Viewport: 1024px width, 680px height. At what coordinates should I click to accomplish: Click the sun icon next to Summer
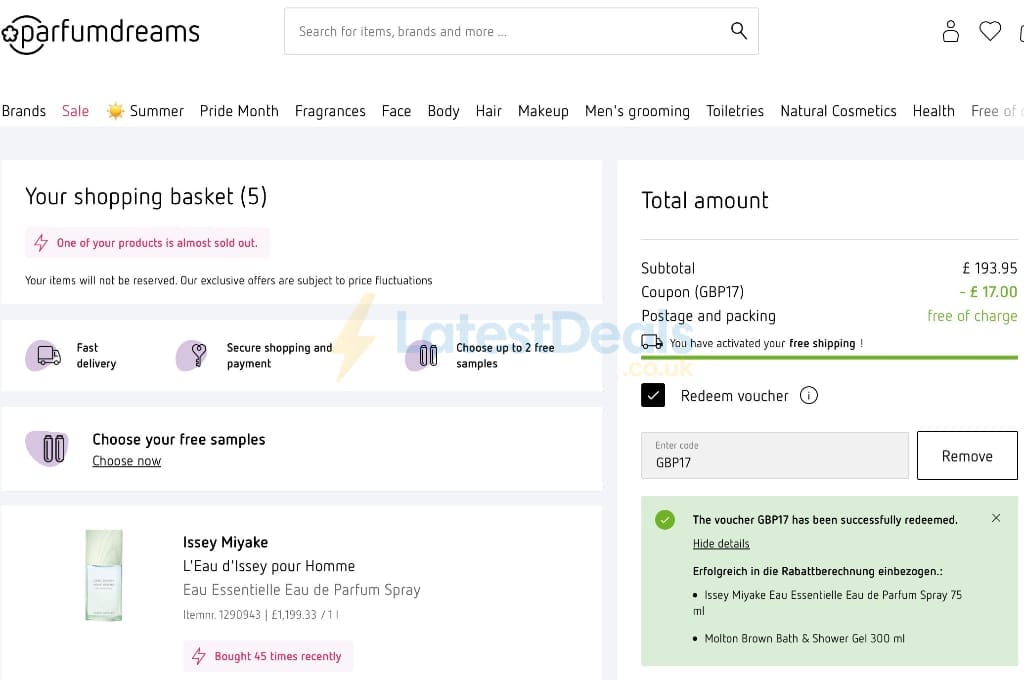(x=116, y=111)
